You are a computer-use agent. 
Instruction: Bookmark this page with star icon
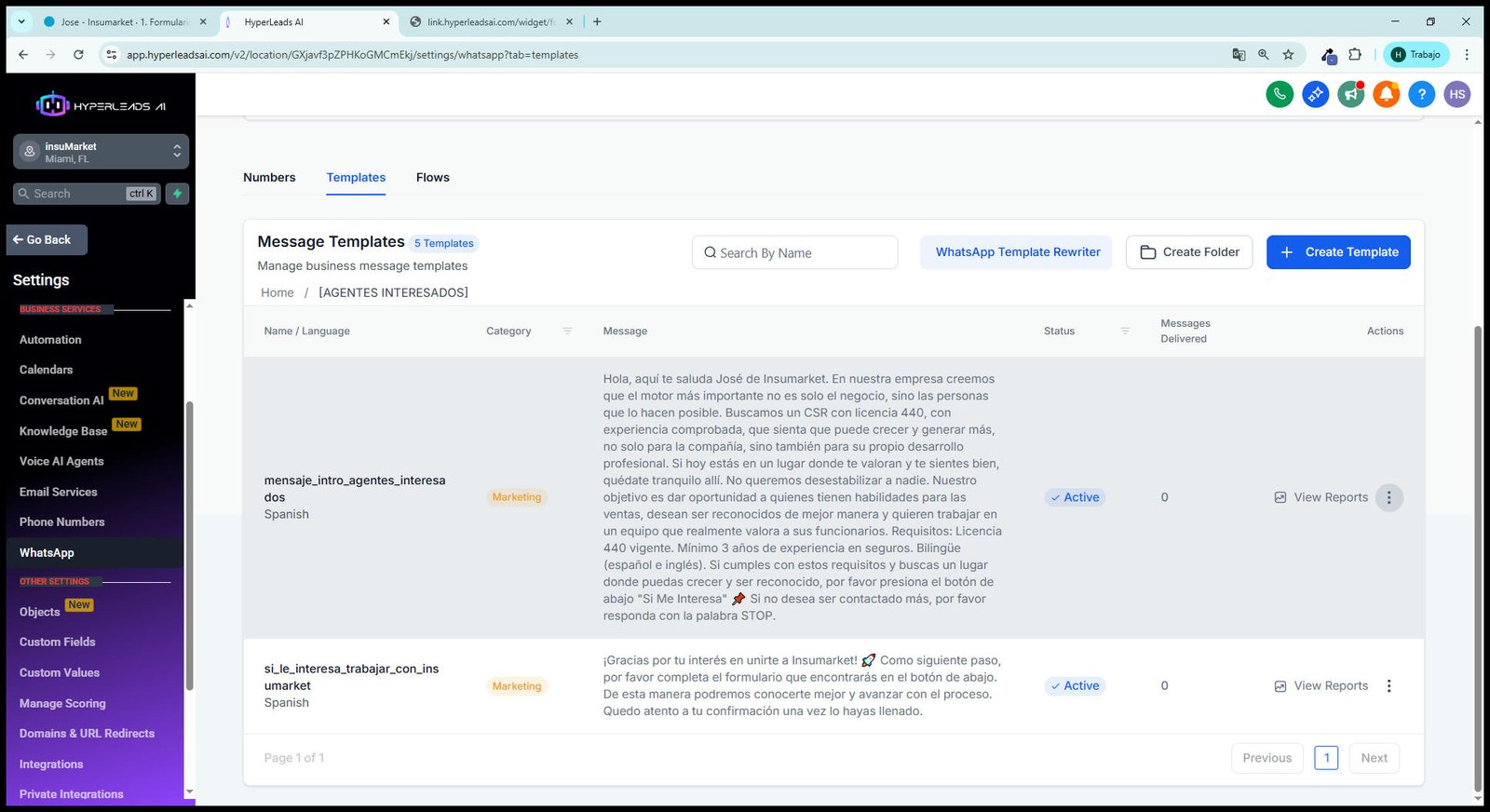(x=1288, y=55)
